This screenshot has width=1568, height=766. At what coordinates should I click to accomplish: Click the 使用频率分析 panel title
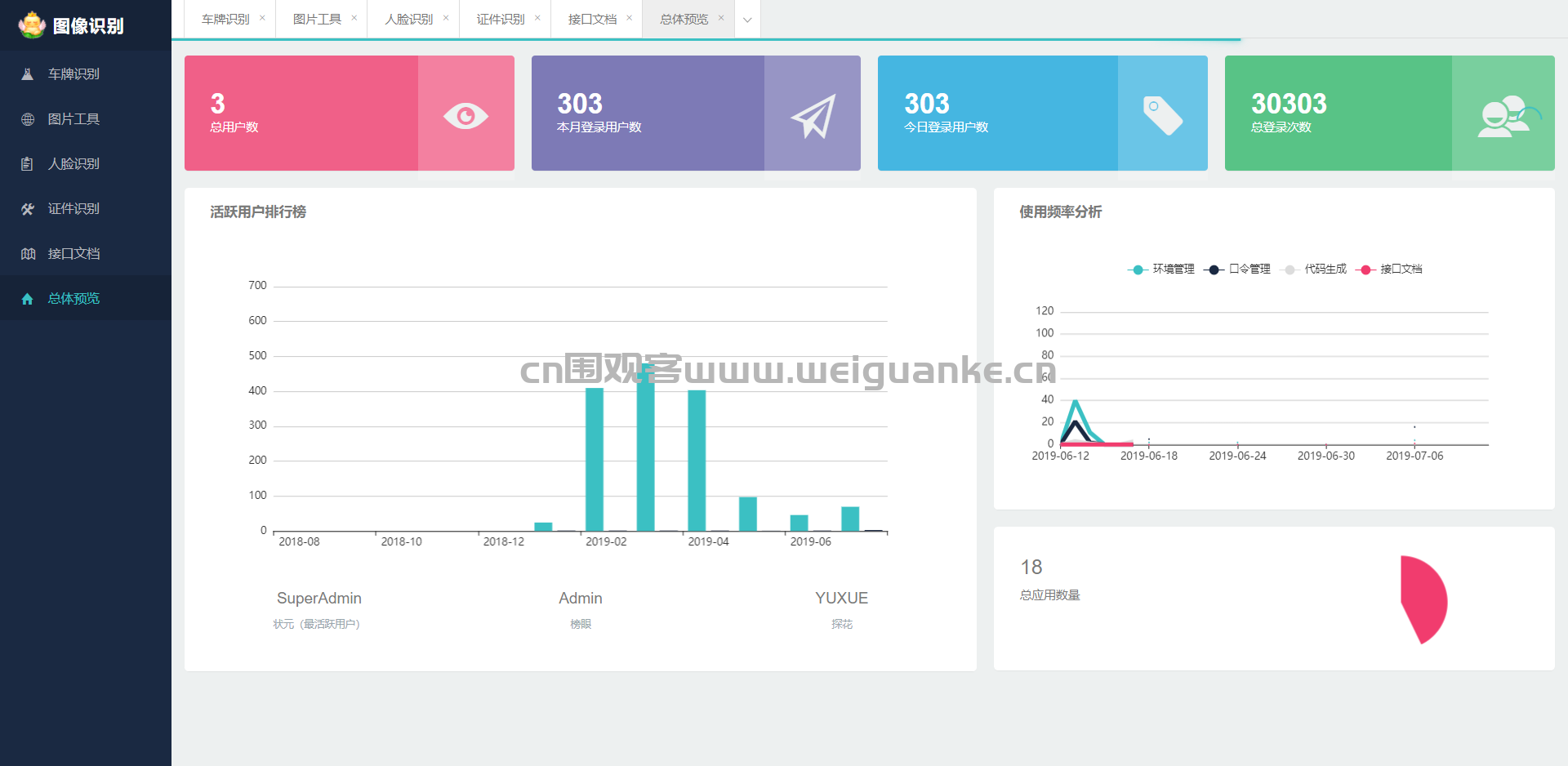tap(1061, 212)
